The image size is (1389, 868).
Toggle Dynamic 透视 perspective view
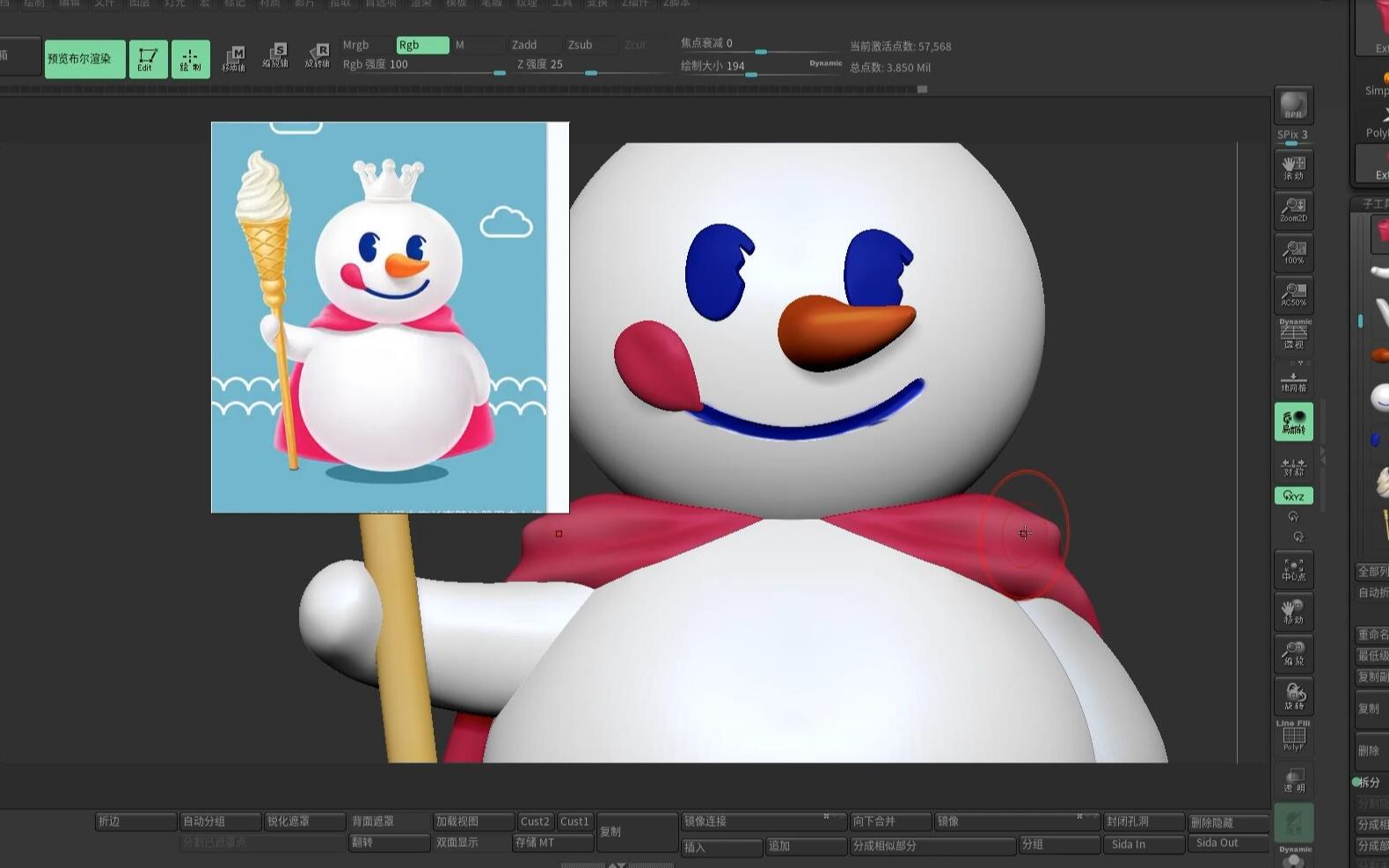1293,334
